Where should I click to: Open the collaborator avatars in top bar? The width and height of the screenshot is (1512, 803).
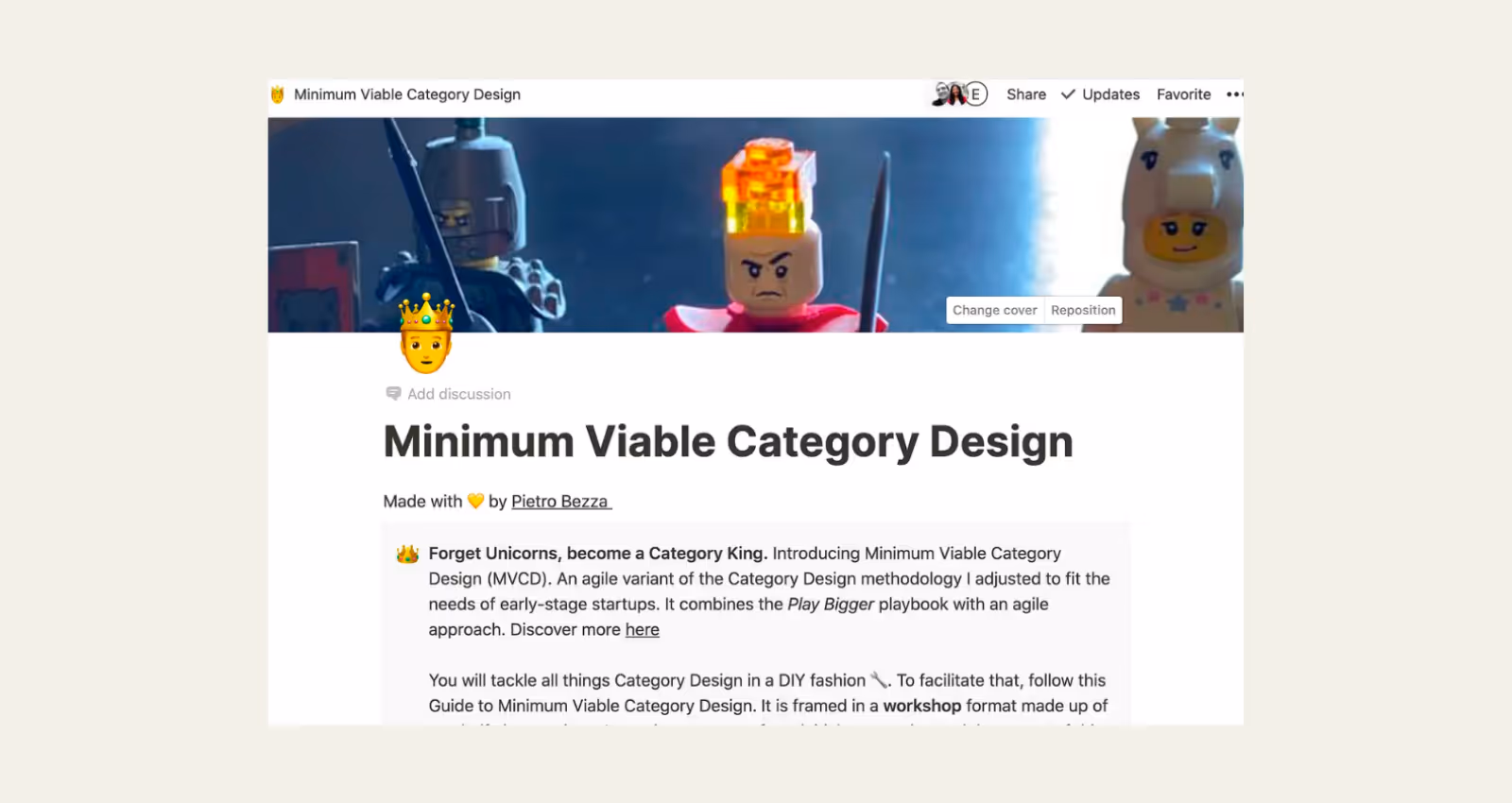[959, 94]
